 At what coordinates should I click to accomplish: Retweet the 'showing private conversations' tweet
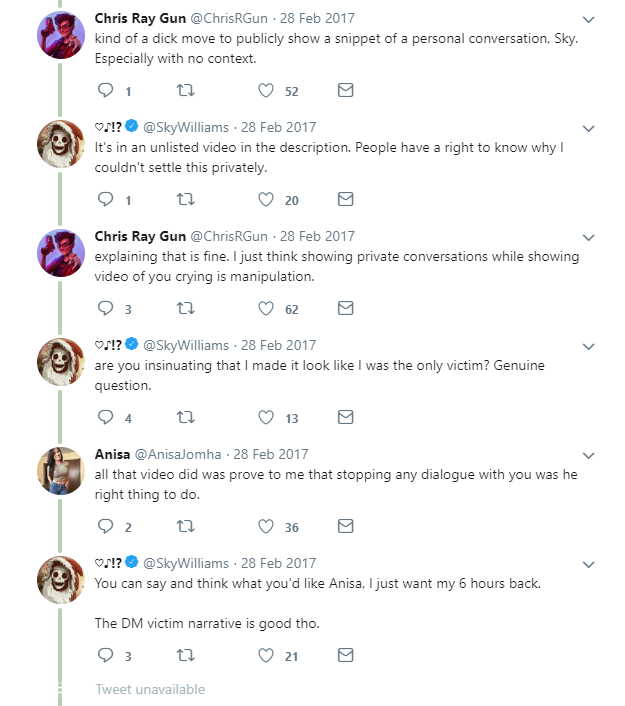click(x=185, y=309)
